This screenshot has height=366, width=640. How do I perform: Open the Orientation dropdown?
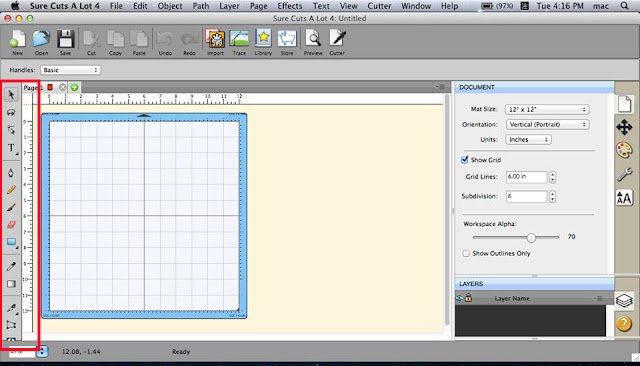(x=547, y=124)
